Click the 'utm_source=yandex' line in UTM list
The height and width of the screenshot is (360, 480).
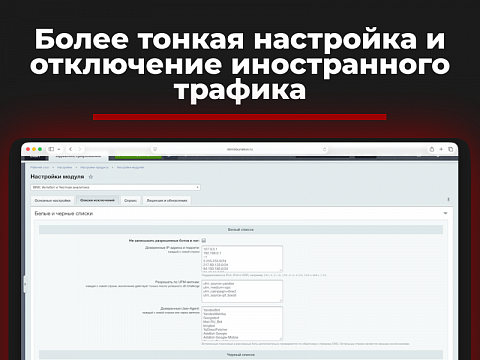coord(219,283)
